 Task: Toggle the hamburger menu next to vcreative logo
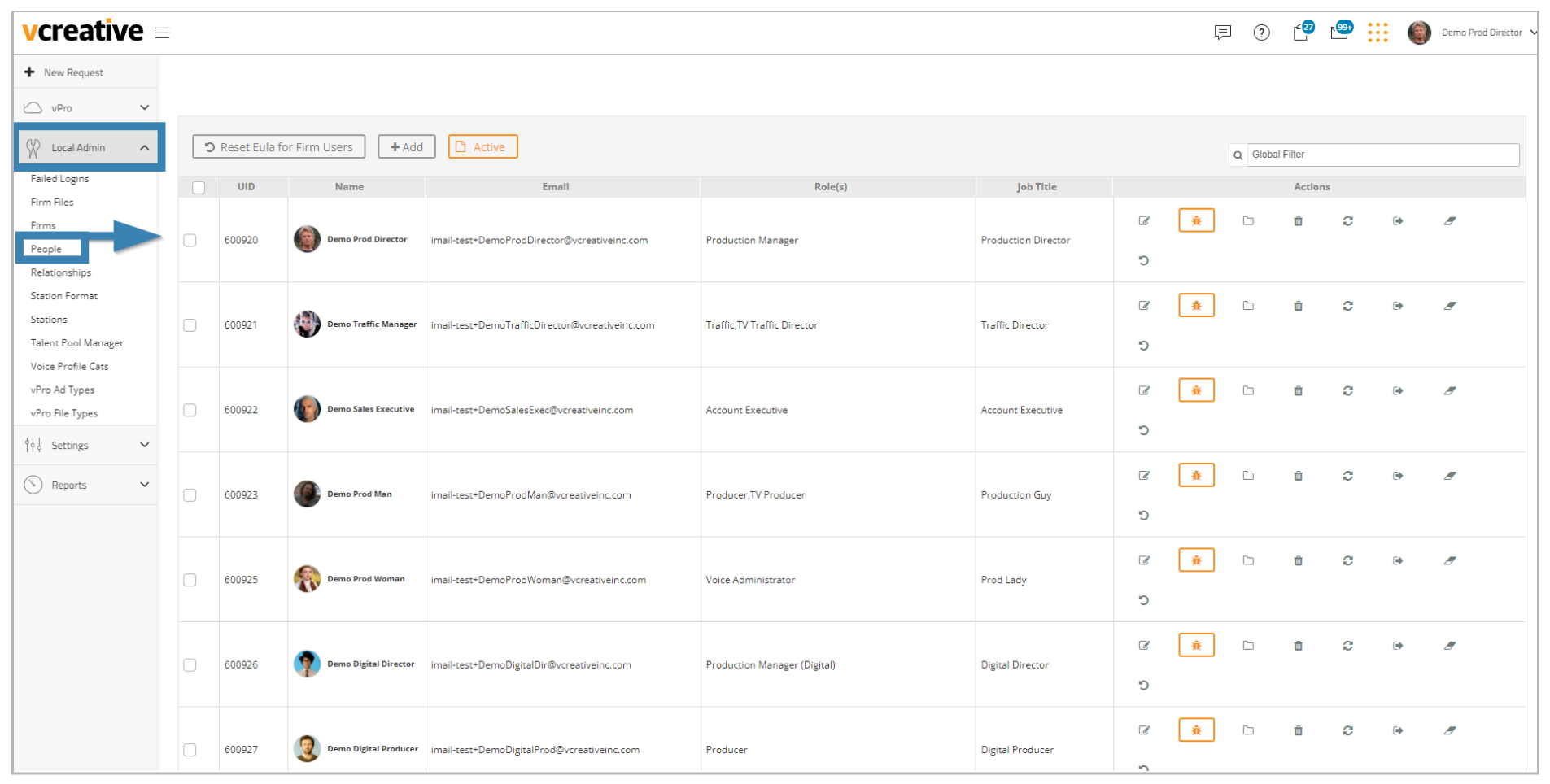(x=162, y=33)
